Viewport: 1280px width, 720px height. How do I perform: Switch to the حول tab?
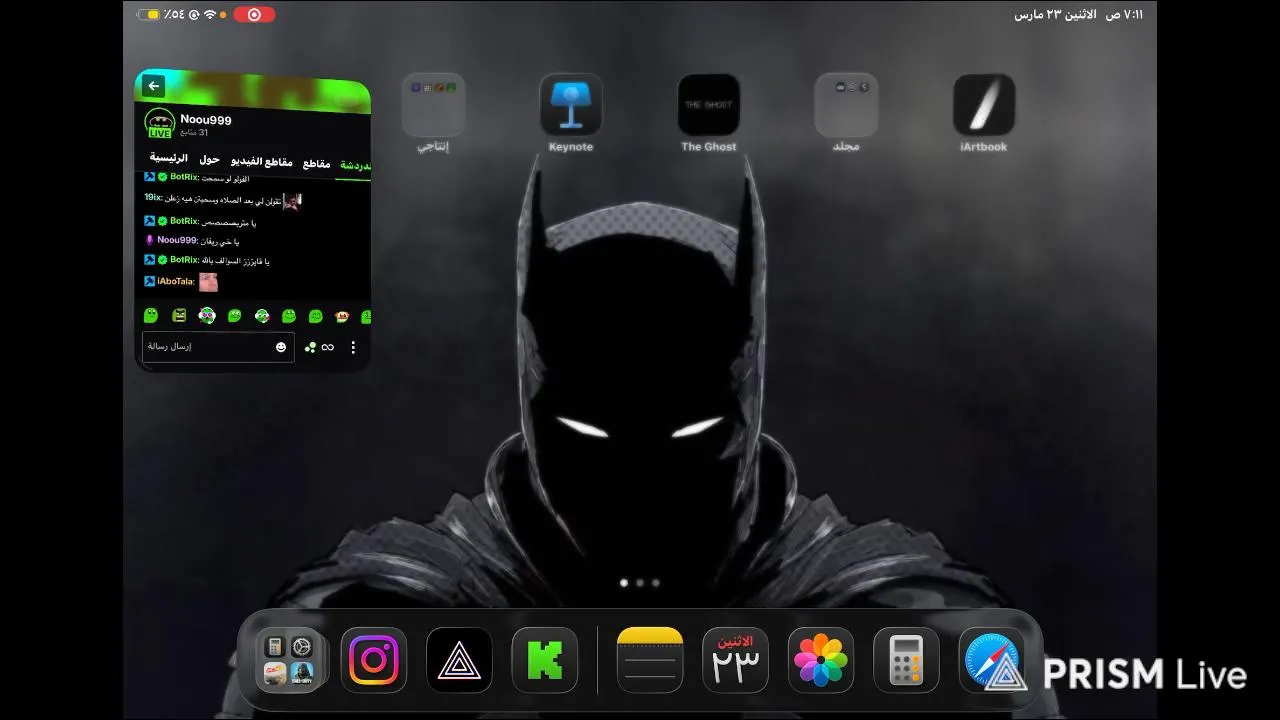coord(209,159)
